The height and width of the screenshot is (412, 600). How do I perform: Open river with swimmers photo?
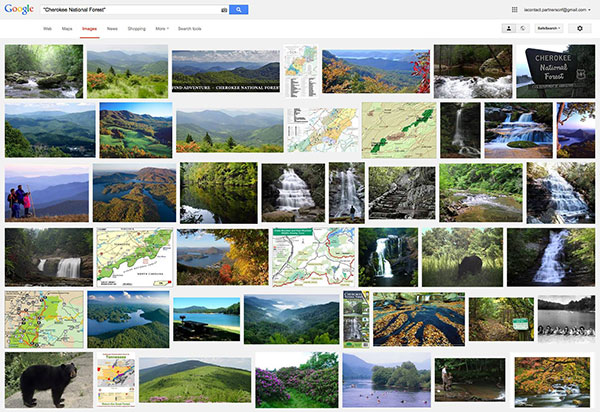click(x=386, y=380)
